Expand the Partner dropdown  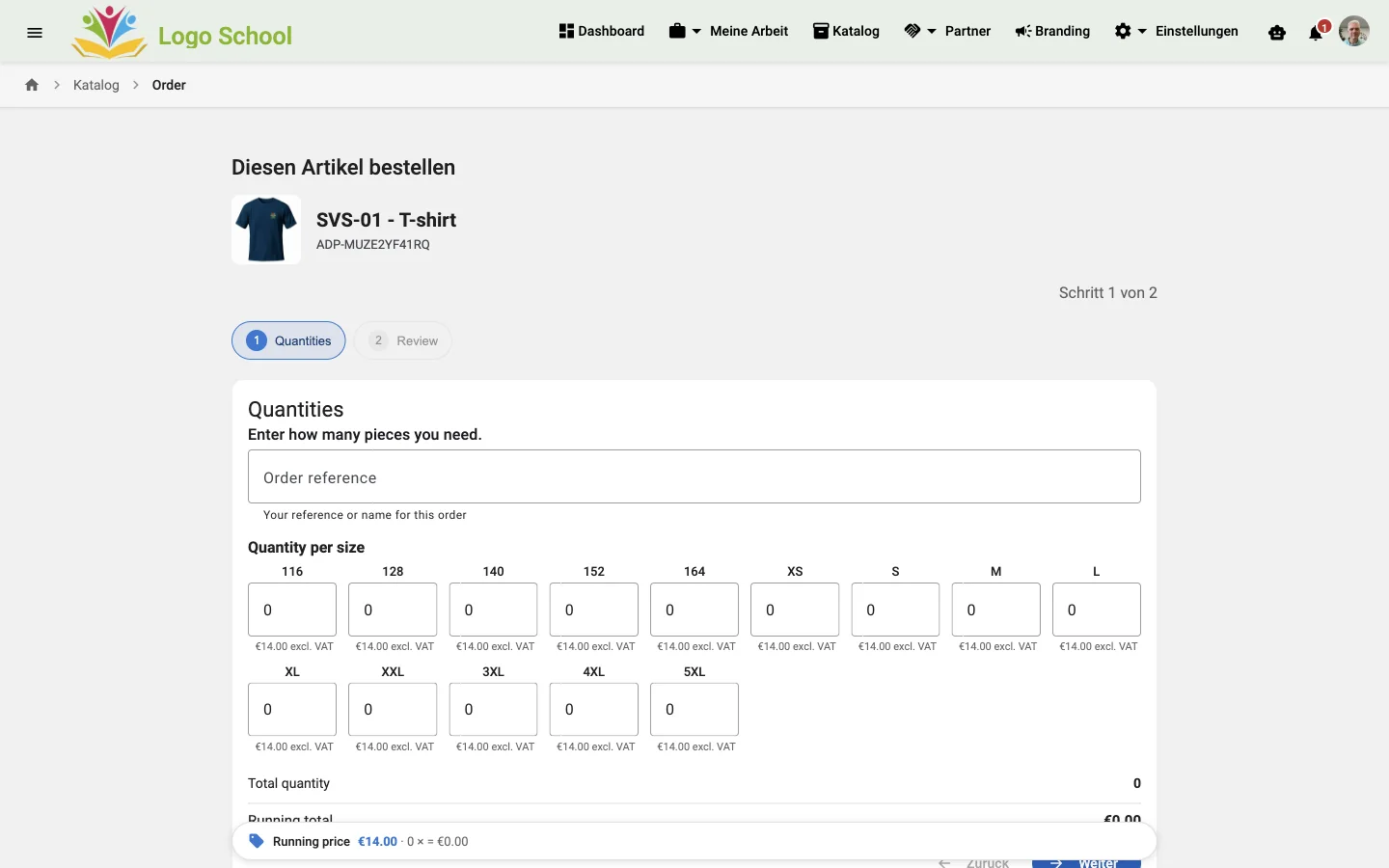click(x=947, y=31)
